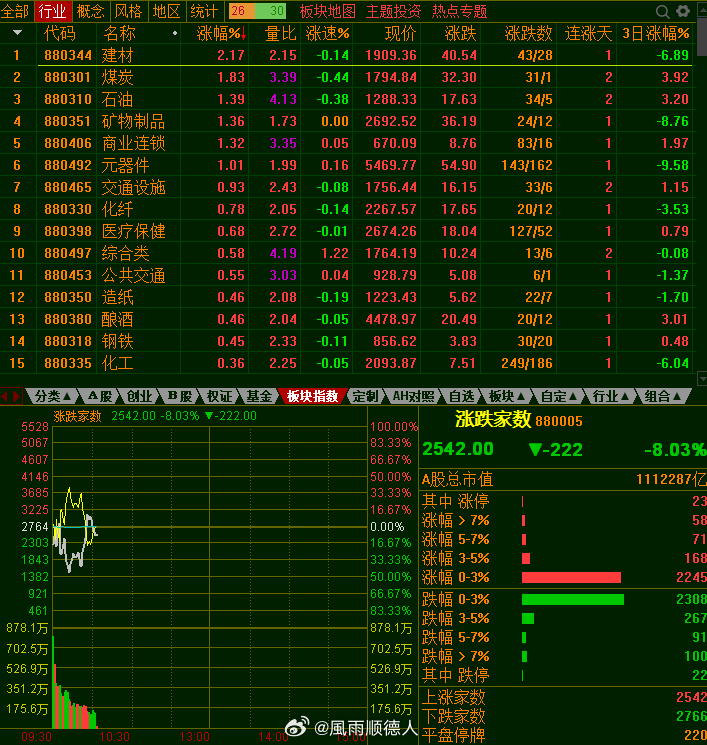This screenshot has width=707, height=745.
Task: Select the 权证 bottom tab
Action: (220, 396)
